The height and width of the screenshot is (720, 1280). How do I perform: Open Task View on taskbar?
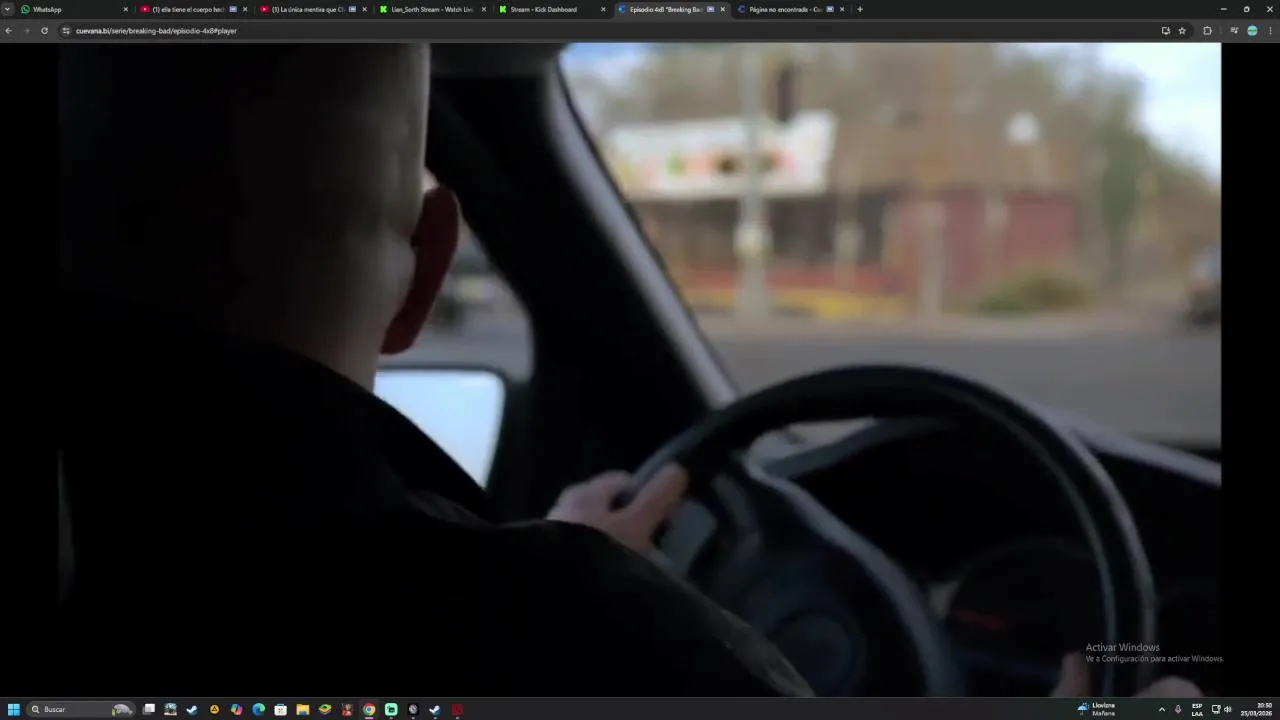tap(149, 709)
